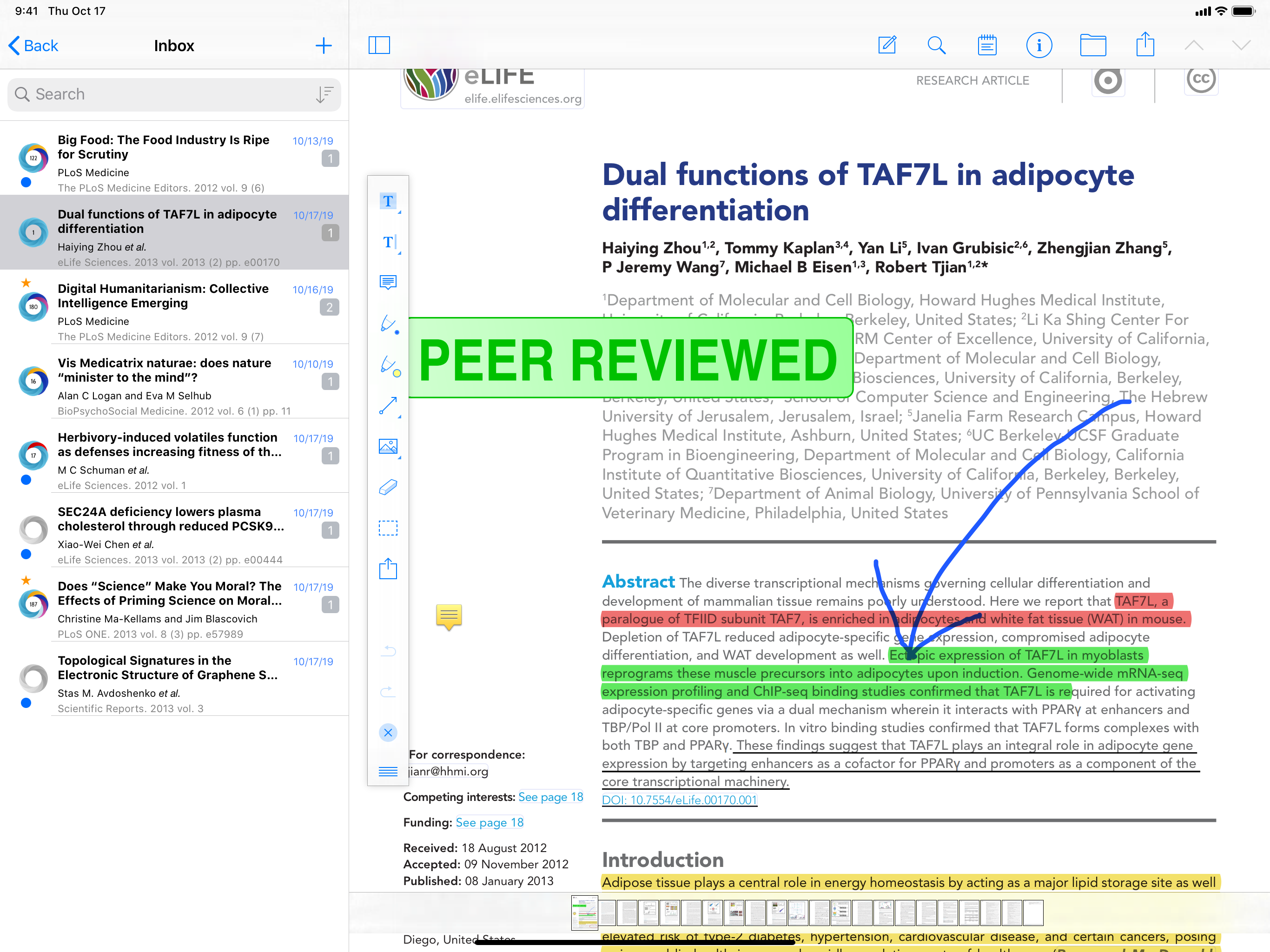Select the first page thumbnail in strip
The image size is (1270, 952).
tap(584, 912)
